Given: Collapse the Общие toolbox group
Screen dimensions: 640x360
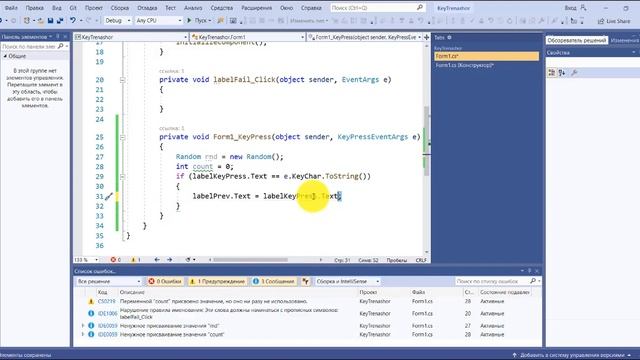Looking at the screenshot, I should click(x=5, y=56).
